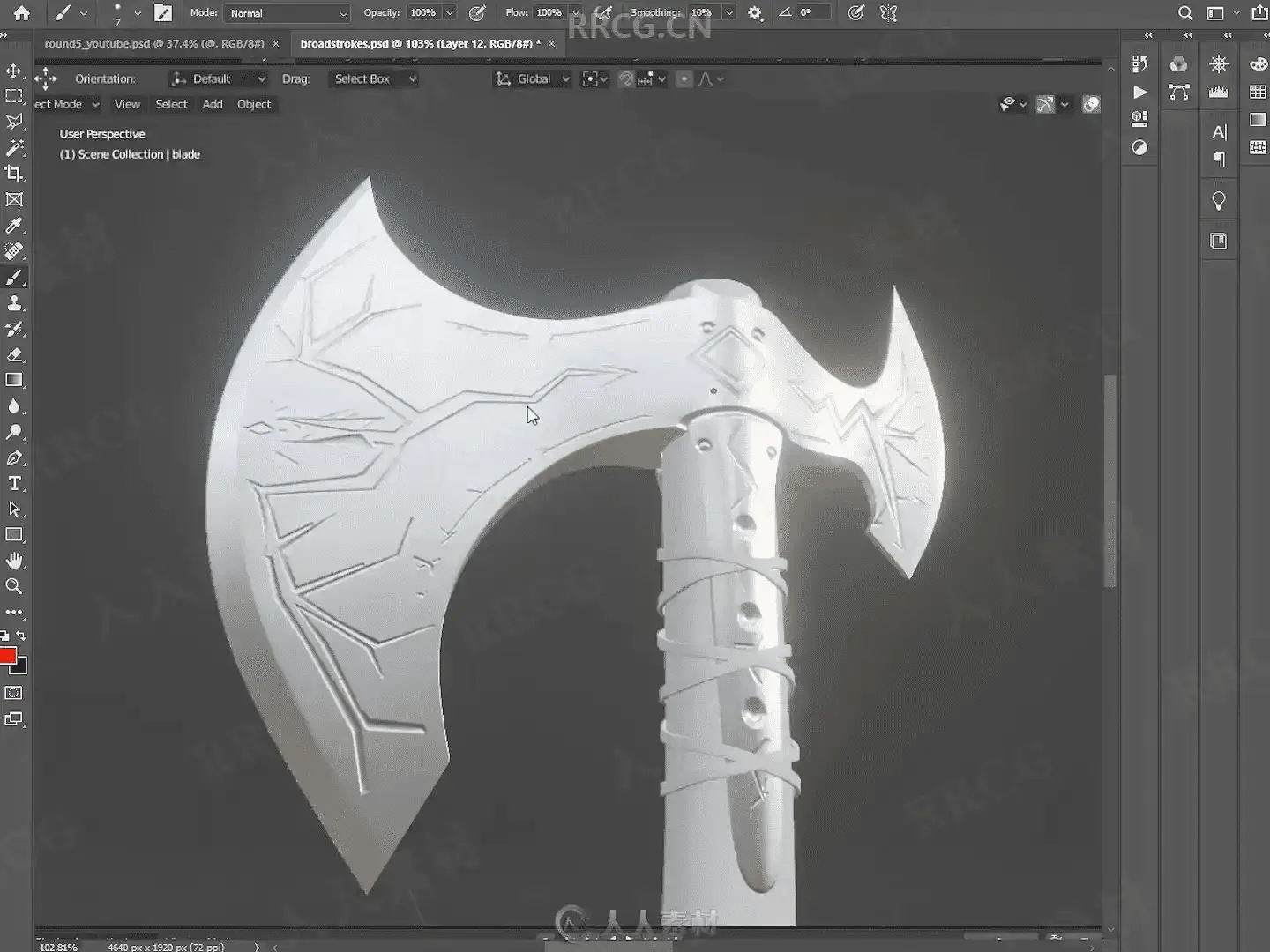1270x952 pixels.
Task: Open the Libraries panel icon
Action: [1219, 242]
